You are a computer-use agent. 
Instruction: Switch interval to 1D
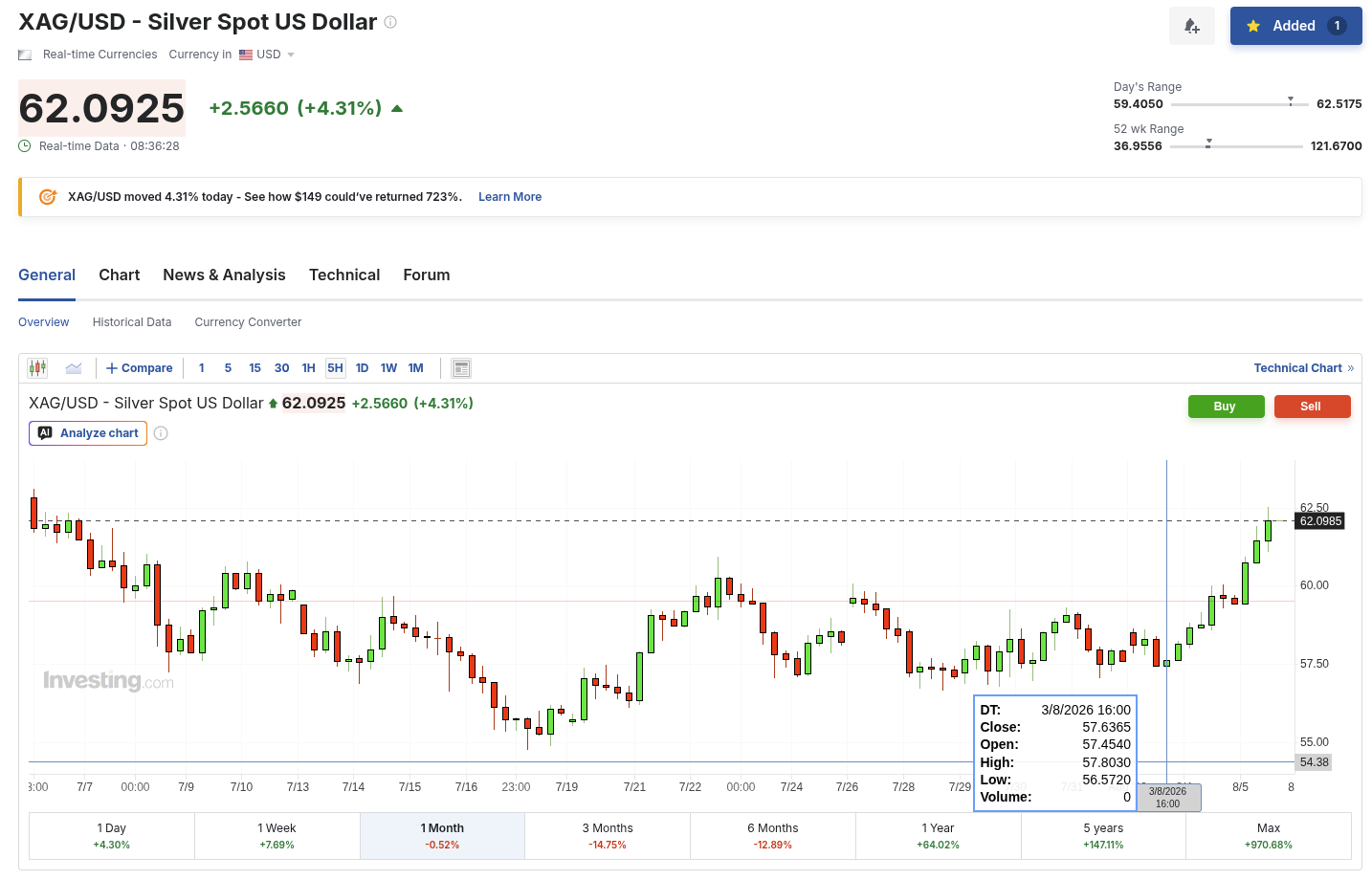pos(362,368)
